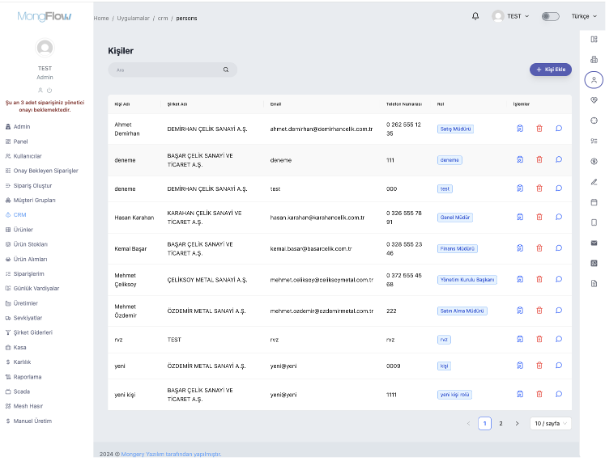606x458 pixels.
Task: Edit the Kemal Başar person
Action: (x=520, y=248)
